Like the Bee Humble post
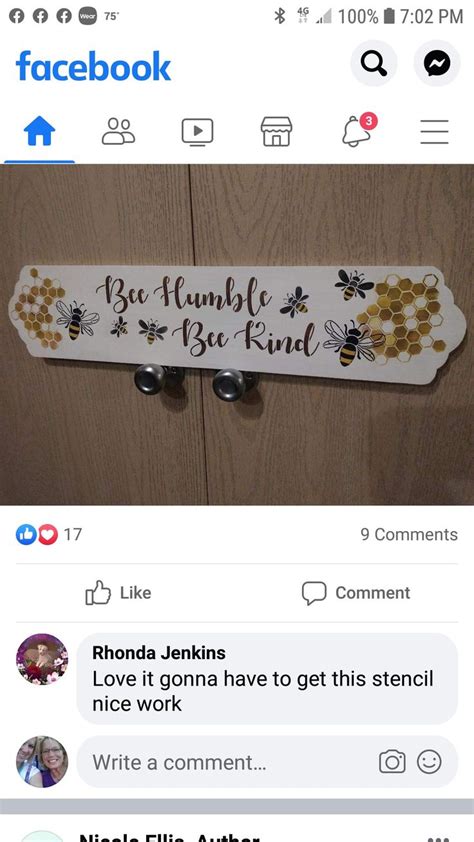Screen dimensions: 474x842 click(x=118, y=593)
